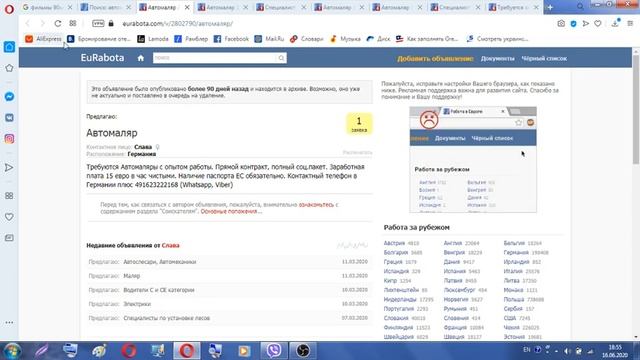The height and width of the screenshot is (360, 640).
Task: Open country link 'Германия'
Action: [x=516, y=252]
